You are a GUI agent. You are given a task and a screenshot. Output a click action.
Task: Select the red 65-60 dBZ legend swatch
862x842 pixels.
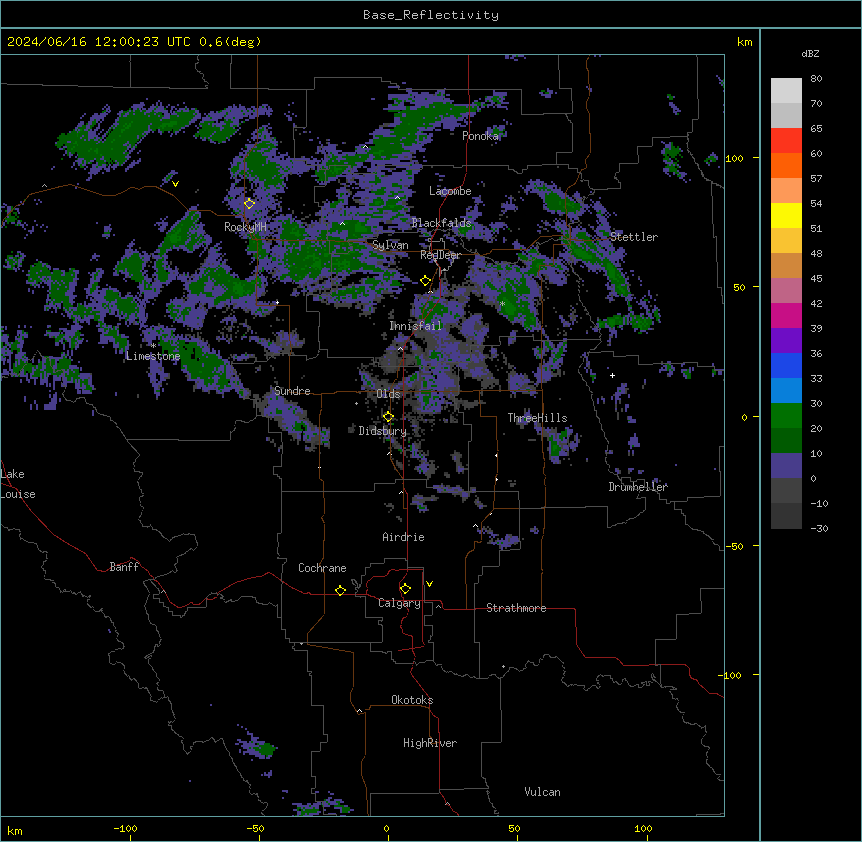click(786, 141)
